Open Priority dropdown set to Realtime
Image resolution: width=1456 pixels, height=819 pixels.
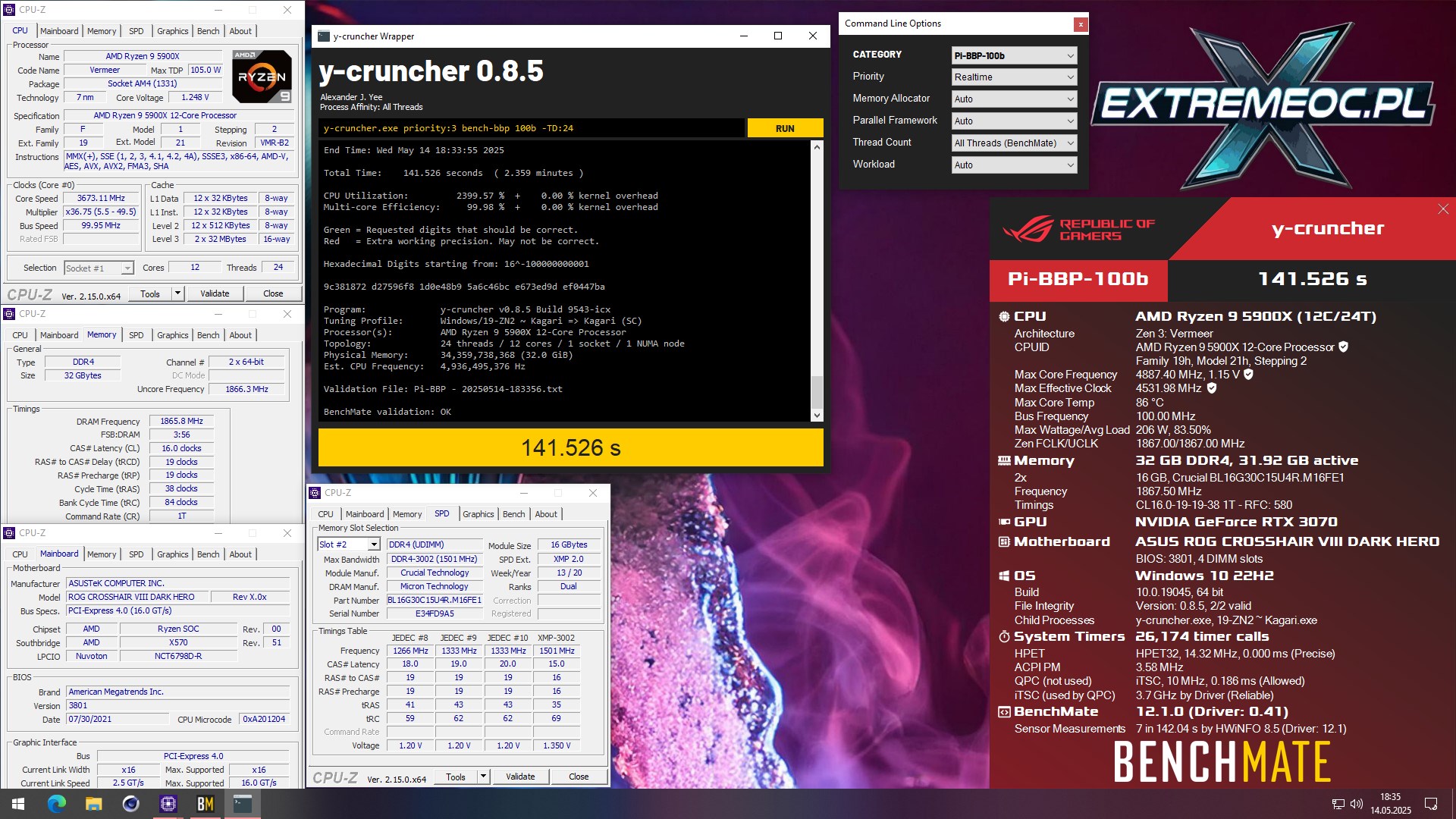click(x=1014, y=77)
